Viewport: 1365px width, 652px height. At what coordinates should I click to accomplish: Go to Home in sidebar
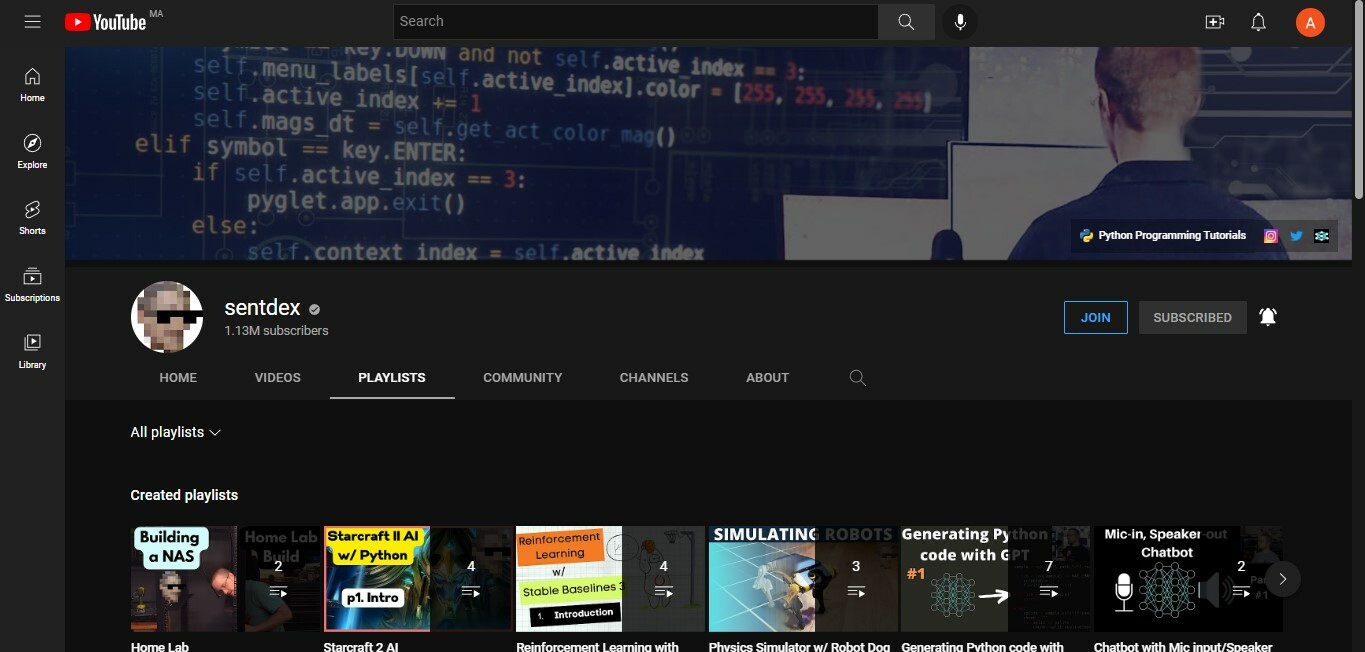pos(32,85)
